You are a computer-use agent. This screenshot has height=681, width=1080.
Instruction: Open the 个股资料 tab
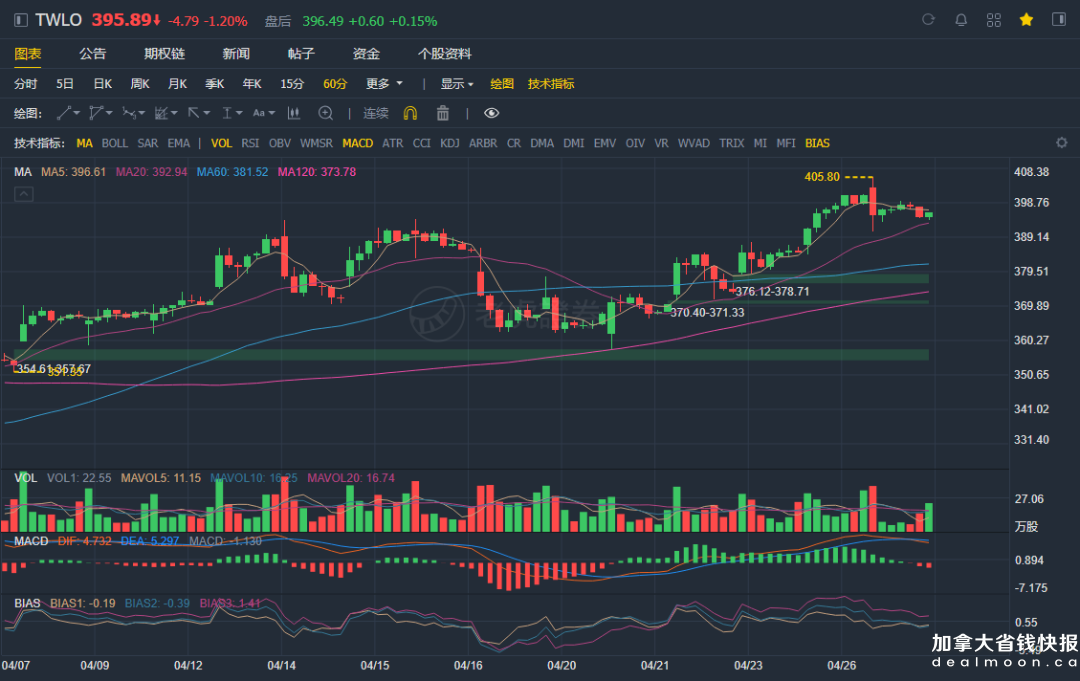tap(444, 54)
